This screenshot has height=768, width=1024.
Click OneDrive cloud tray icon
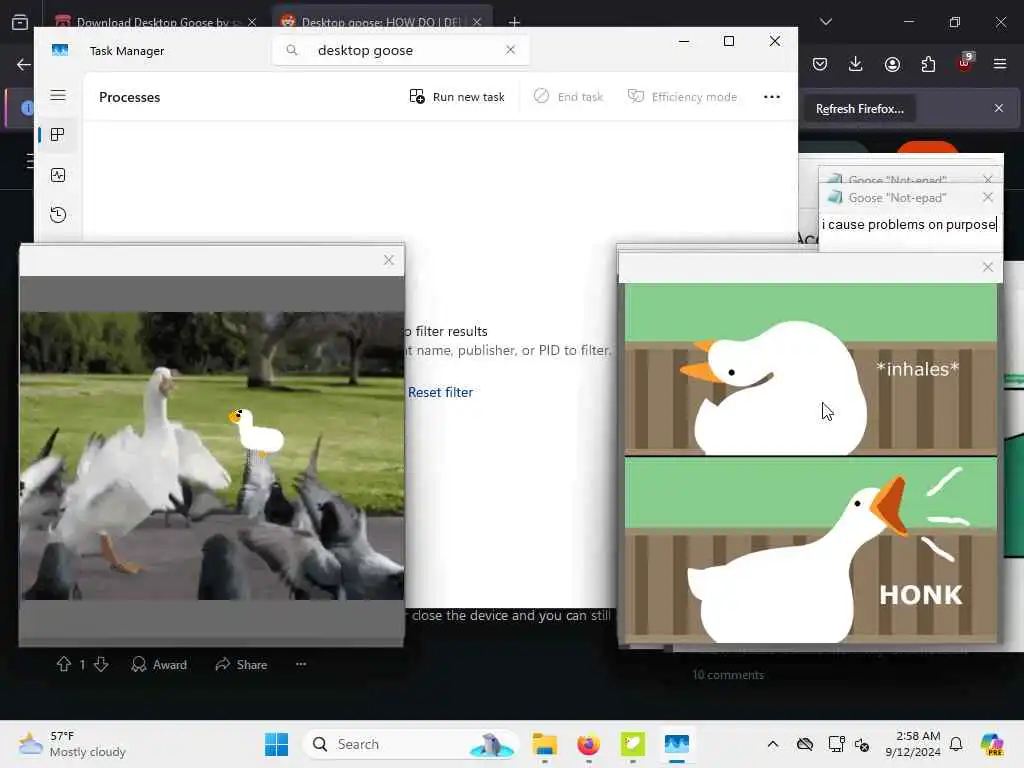point(805,744)
